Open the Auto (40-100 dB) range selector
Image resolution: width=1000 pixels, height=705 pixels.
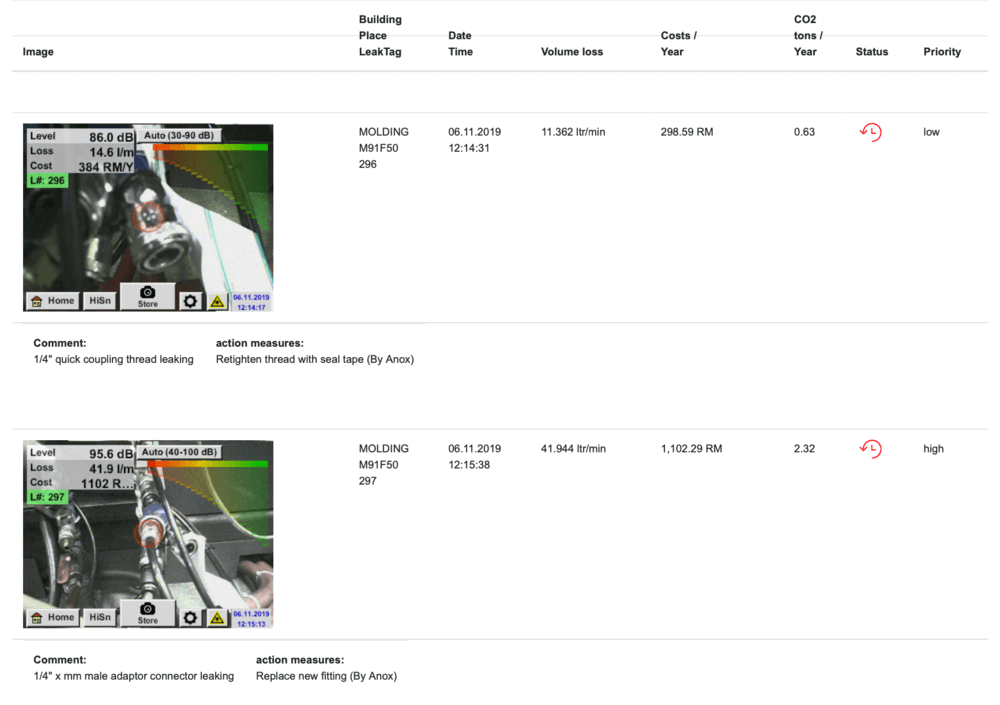click(x=181, y=452)
